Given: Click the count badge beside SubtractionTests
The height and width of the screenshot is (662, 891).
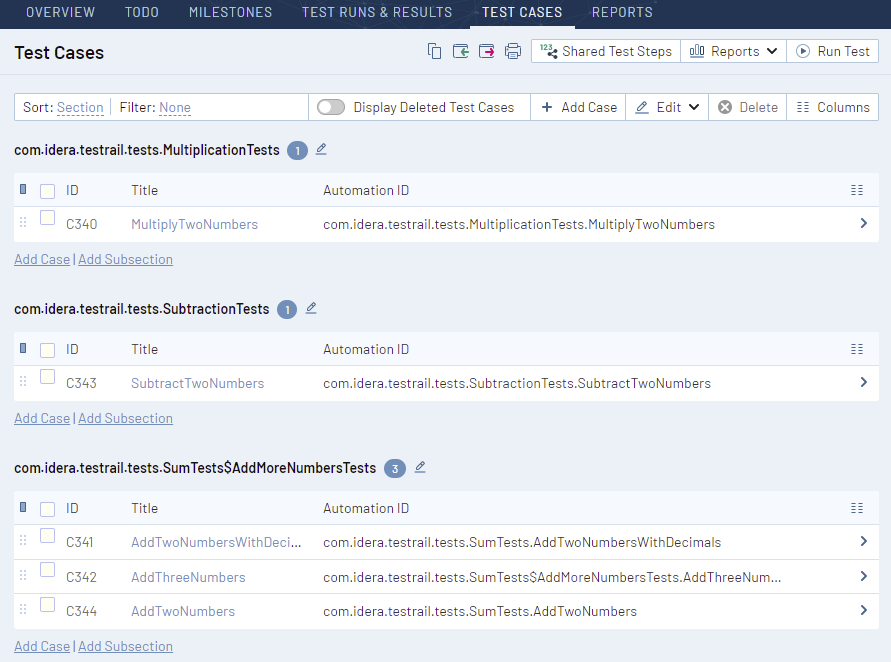Looking at the screenshot, I should point(287,310).
